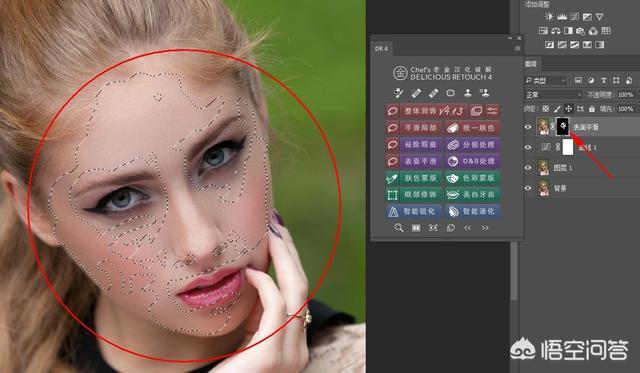640x373 pixels.
Task: Click the 美白牙齿 teeth whitening button
Action: tap(472, 195)
